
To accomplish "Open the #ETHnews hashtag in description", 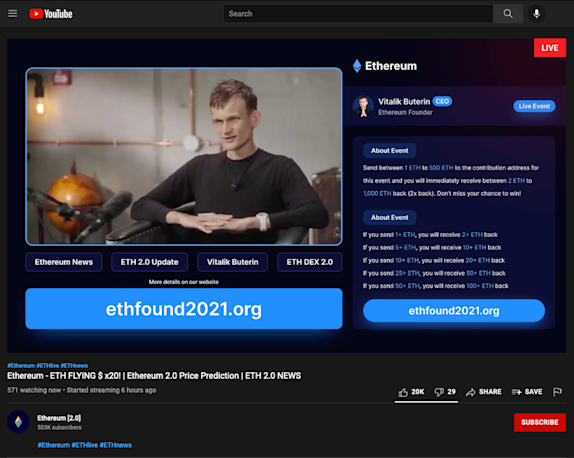I will coord(116,445).
